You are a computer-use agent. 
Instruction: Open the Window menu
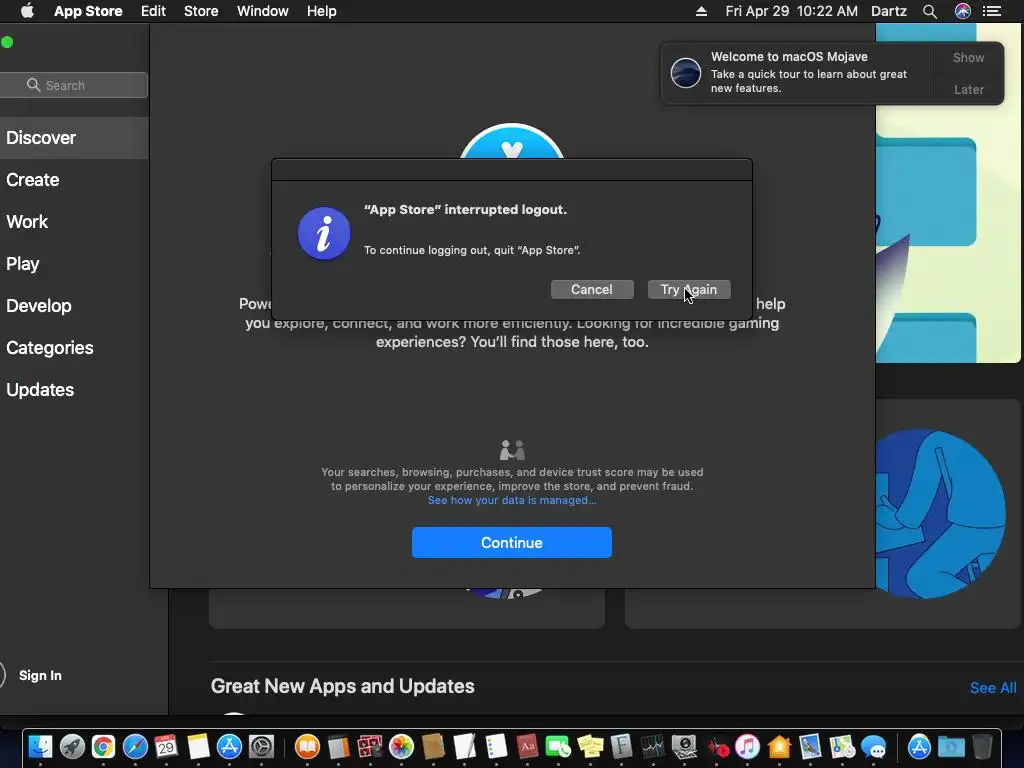pyautogui.click(x=263, y=11)
